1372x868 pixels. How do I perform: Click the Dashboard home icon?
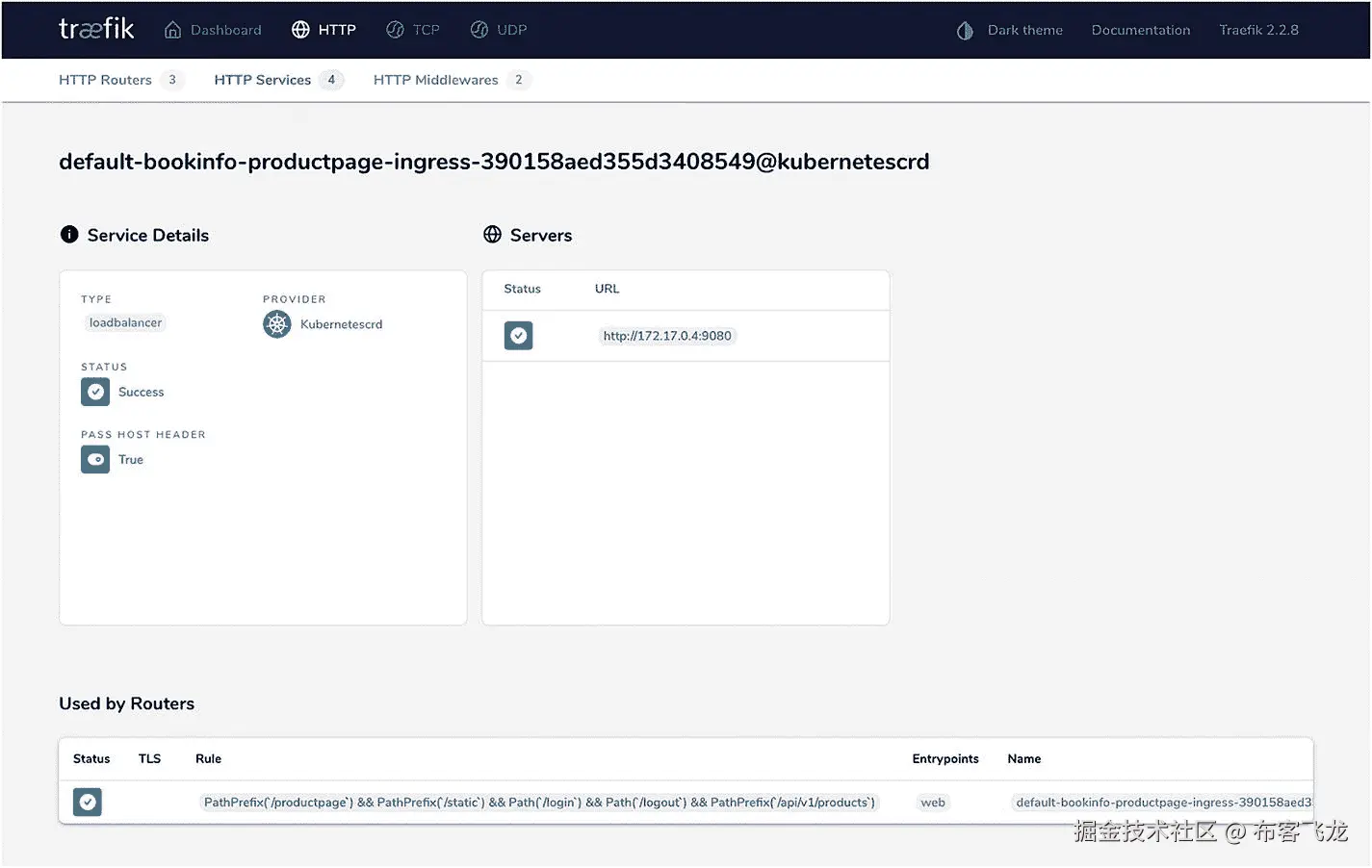(x=172, y=30)
